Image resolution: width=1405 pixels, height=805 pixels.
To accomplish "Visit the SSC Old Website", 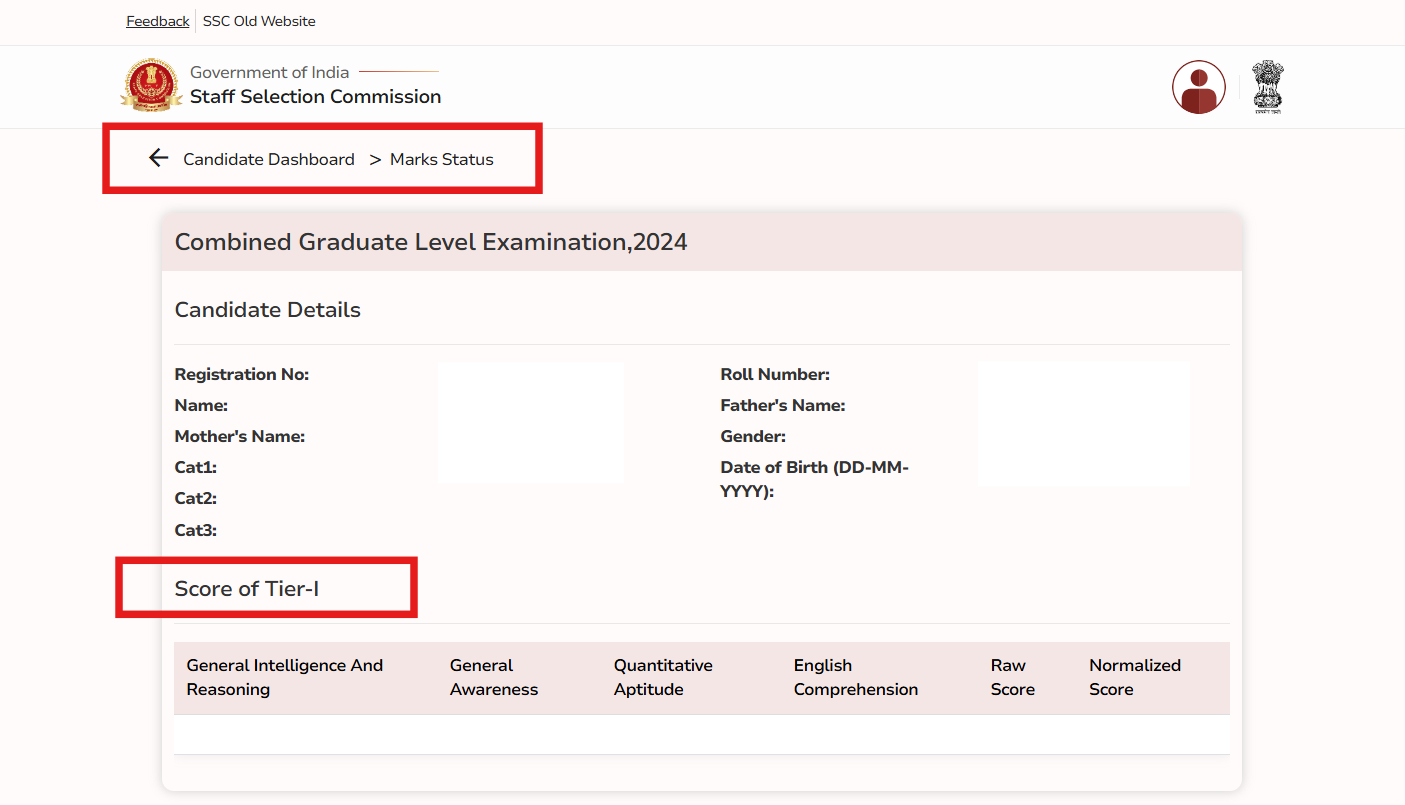I will point(258,20).
